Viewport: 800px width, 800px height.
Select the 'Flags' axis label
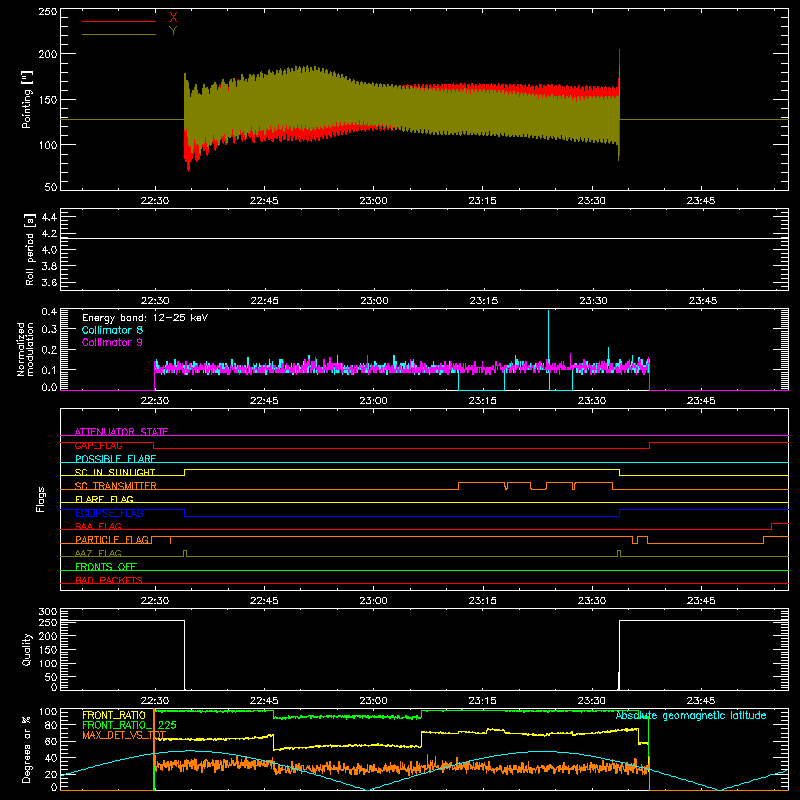tap(40, 499)
